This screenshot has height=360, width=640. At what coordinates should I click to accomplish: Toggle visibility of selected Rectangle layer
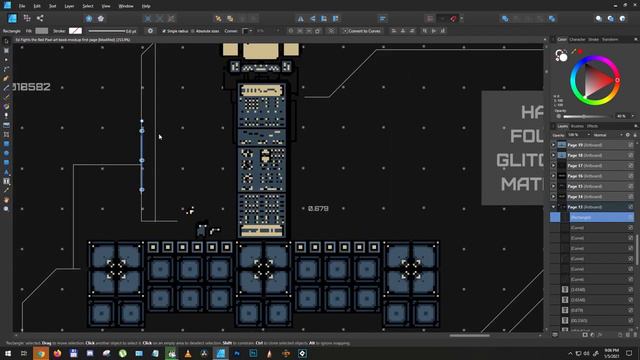tap(631, 218)
